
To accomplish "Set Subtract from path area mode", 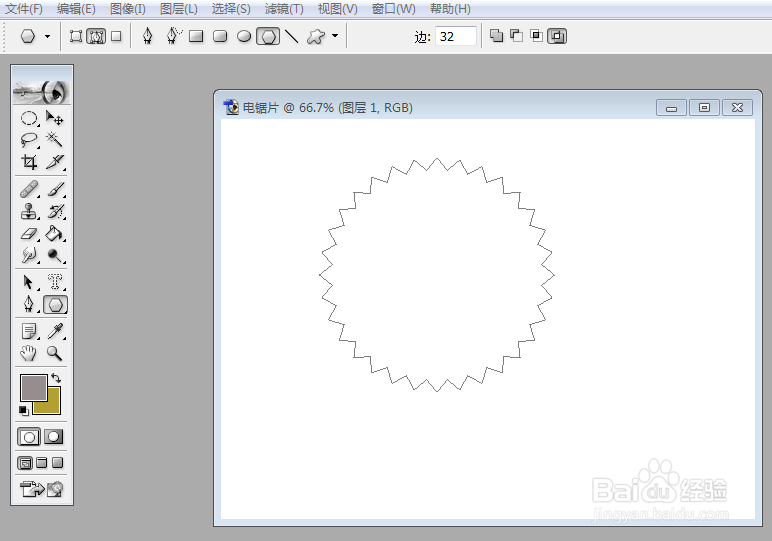I will click(516, 35).
